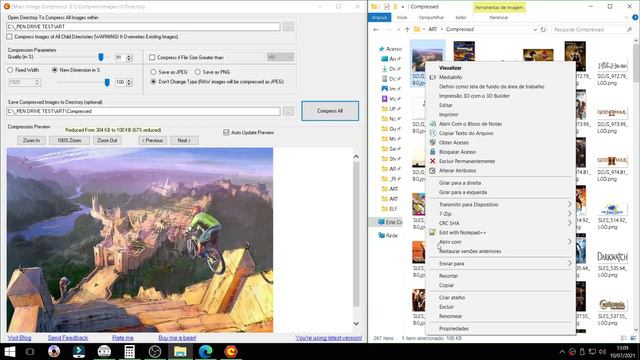This screenshot has width=640, height=360.
Task: Select Save as PNG option
Action: pos(198,72)
